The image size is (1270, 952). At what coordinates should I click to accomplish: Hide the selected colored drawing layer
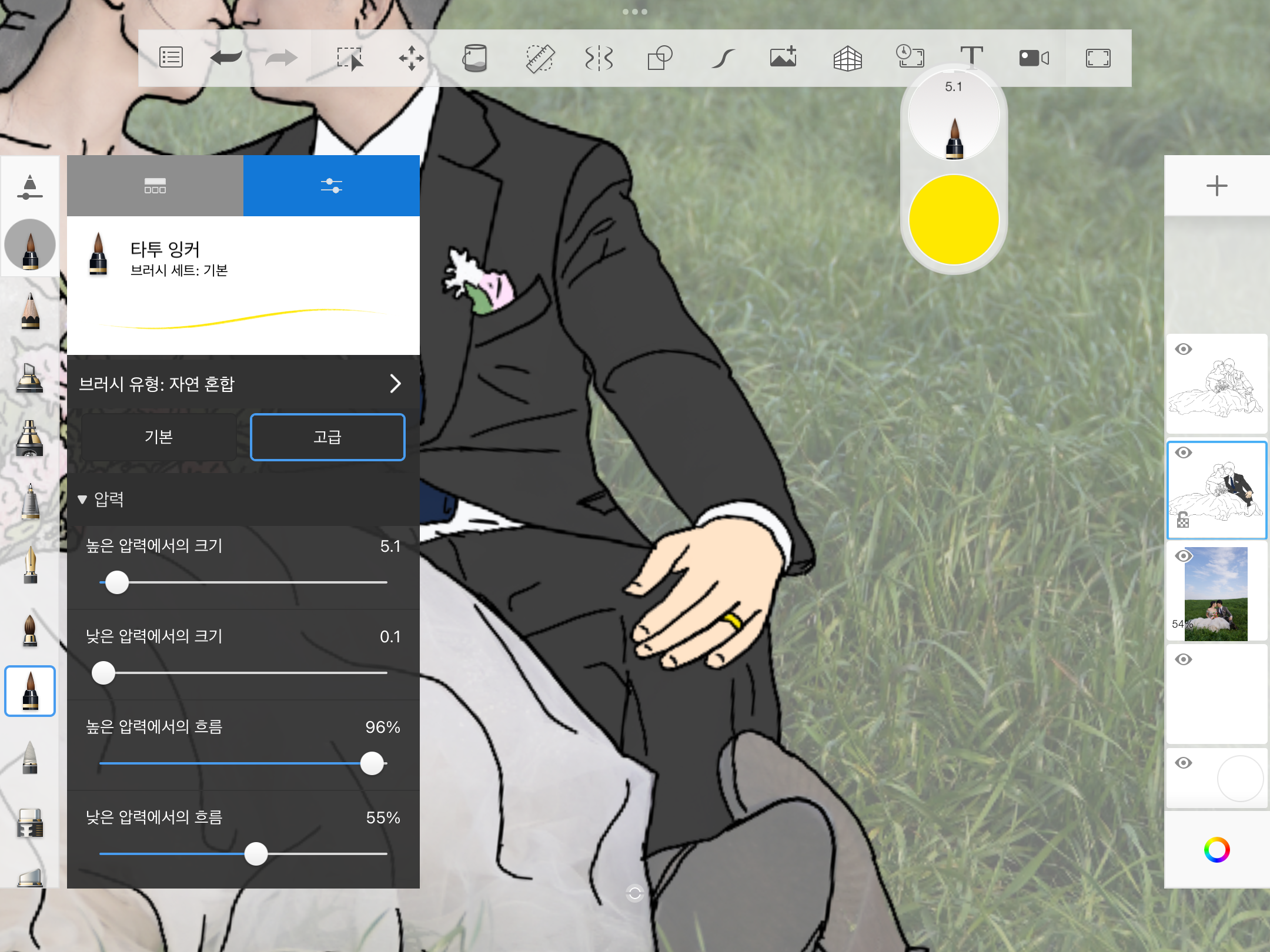point(1184,452)
